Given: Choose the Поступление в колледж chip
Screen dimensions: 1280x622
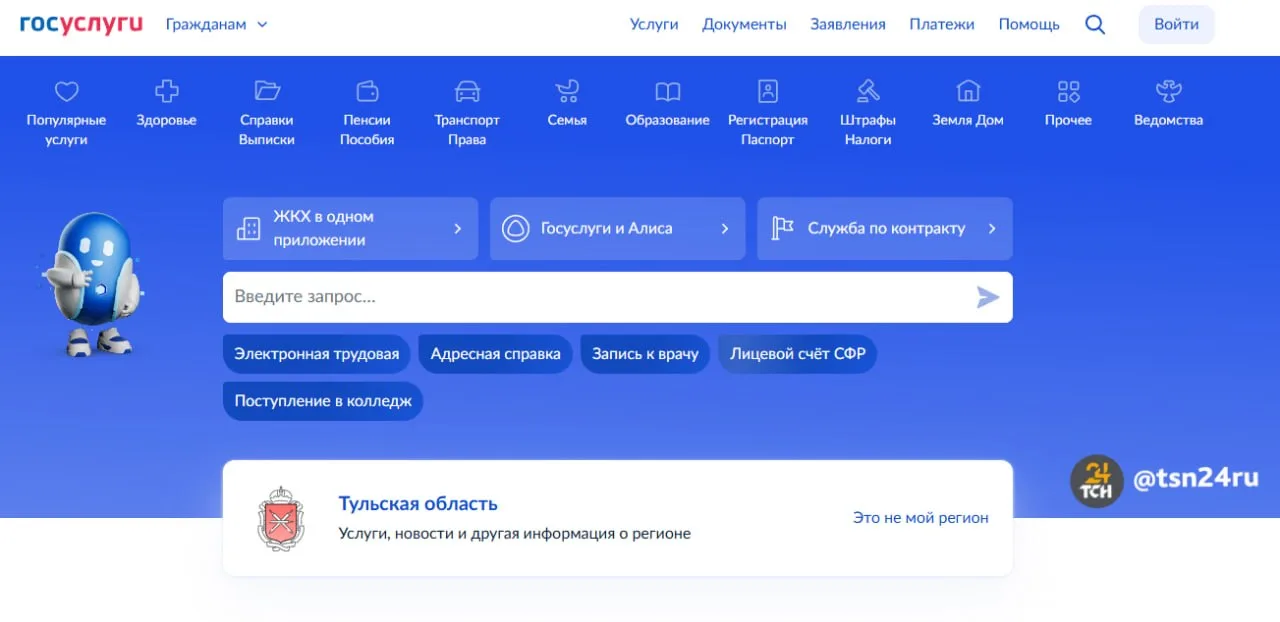Looking at the screenshot, I should [x=323, y=401].
